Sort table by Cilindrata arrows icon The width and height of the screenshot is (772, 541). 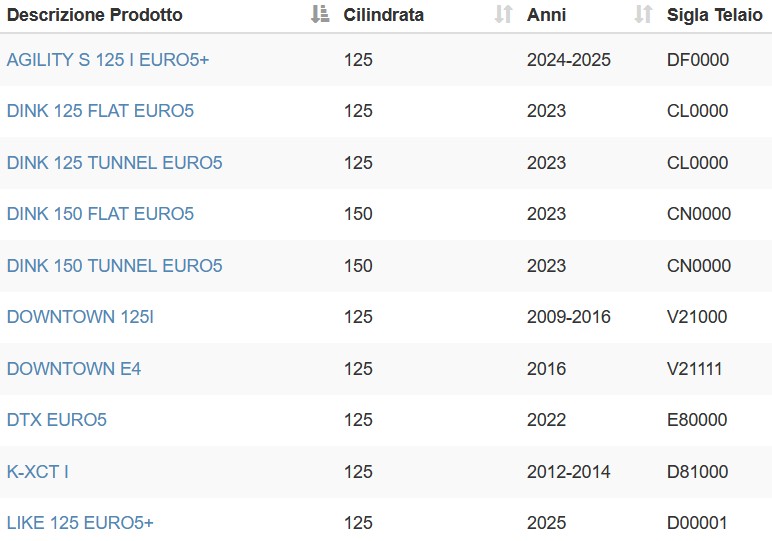[504, 15]
